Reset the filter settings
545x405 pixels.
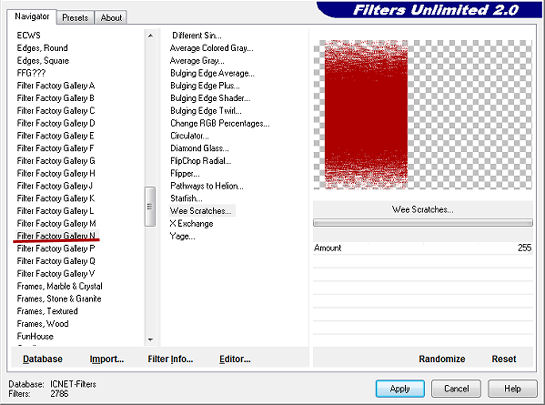504,359
